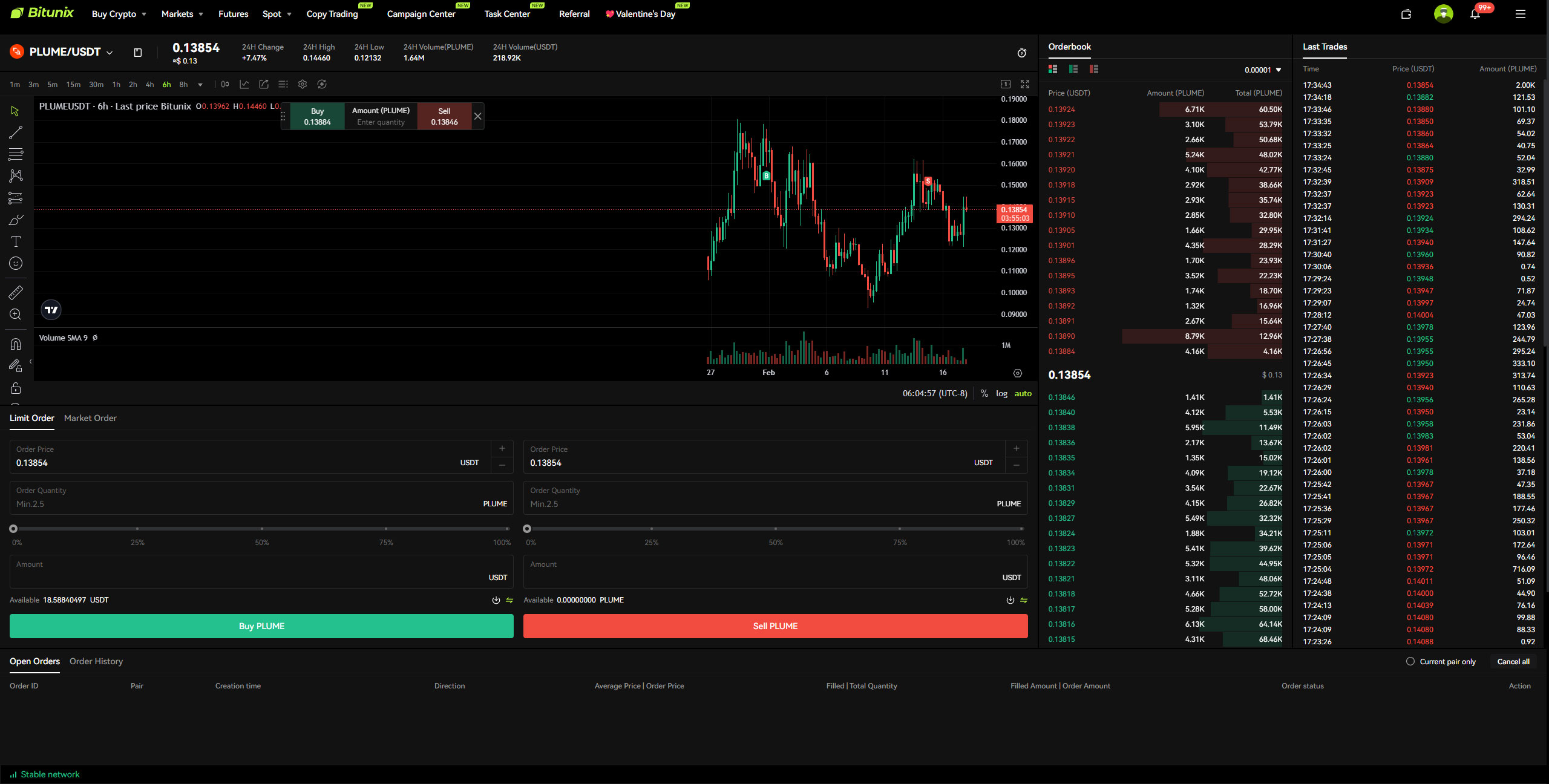The image size is (1549, 784).
Task: Open chart settings via the gear icon
Action: [x=303, y=84]
